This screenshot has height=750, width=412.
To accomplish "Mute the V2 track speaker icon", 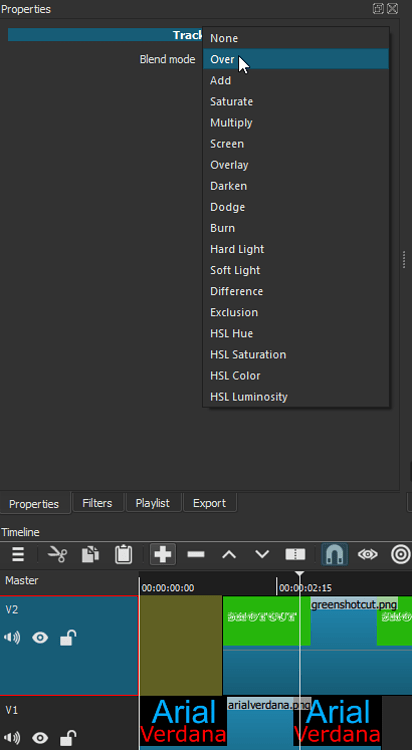I will pyautogui.click(x=12, y=638).
